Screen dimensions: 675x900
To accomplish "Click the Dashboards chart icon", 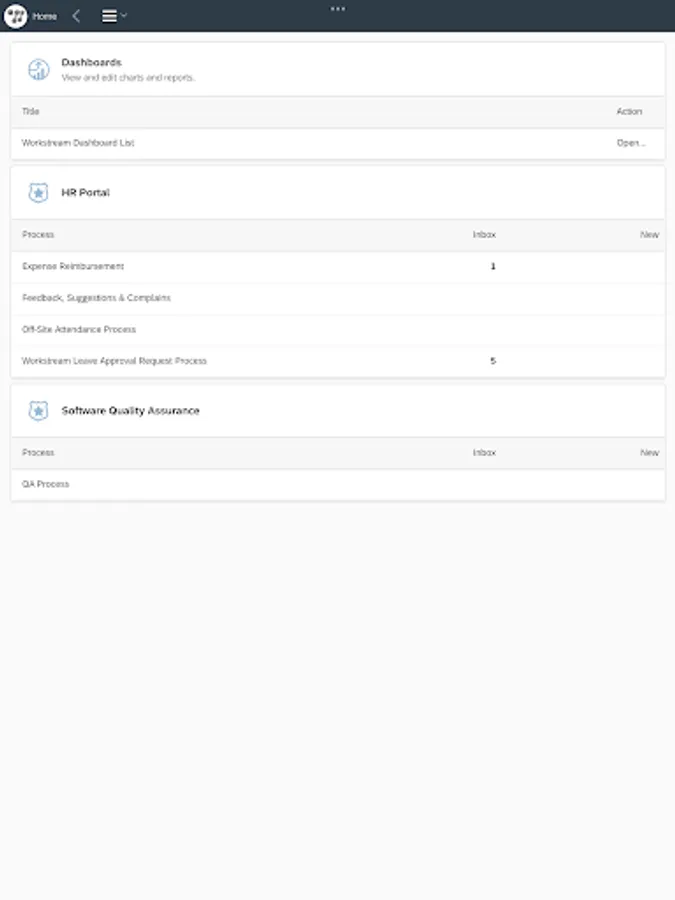I will click(x=38, y=69).
